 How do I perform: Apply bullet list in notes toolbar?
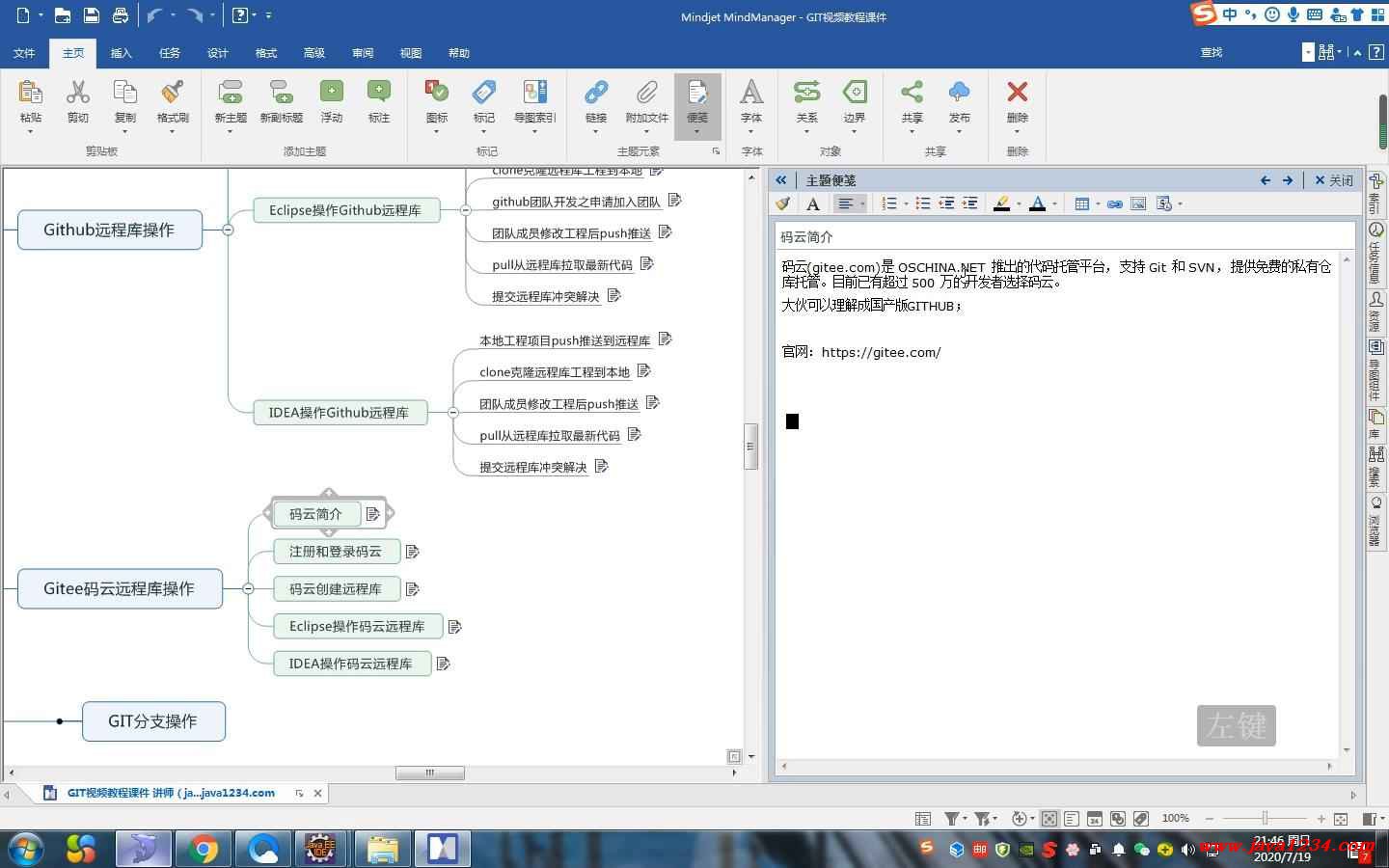pyautogui.click(x=923, y=203)
